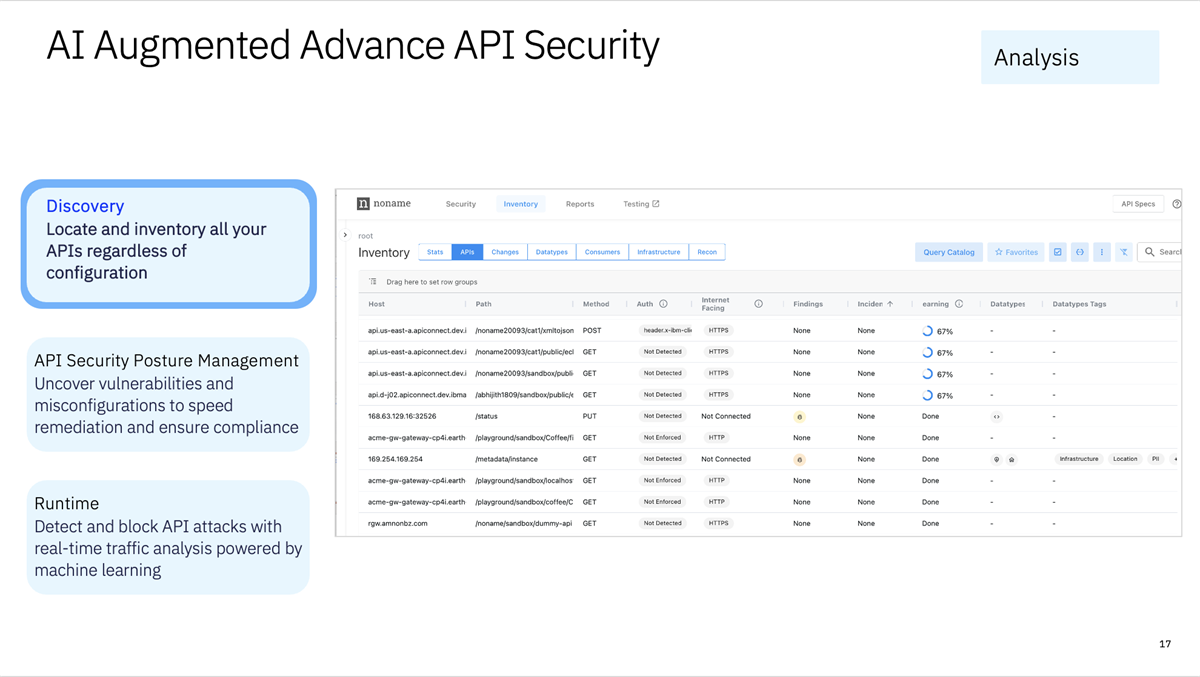Expand the collapsed sidebar chevron

[x=345, y=235]
